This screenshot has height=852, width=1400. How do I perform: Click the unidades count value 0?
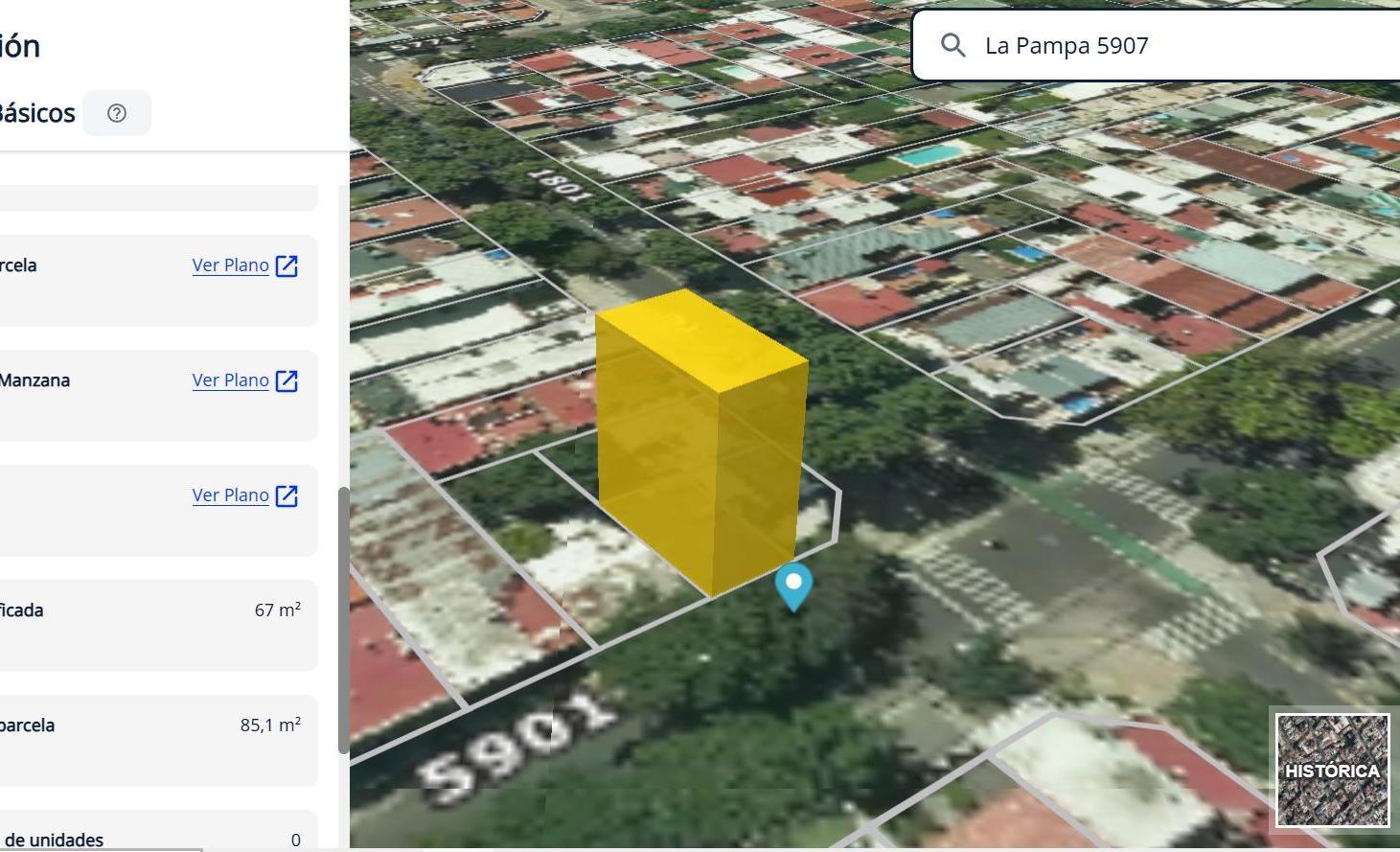point(295,840)
